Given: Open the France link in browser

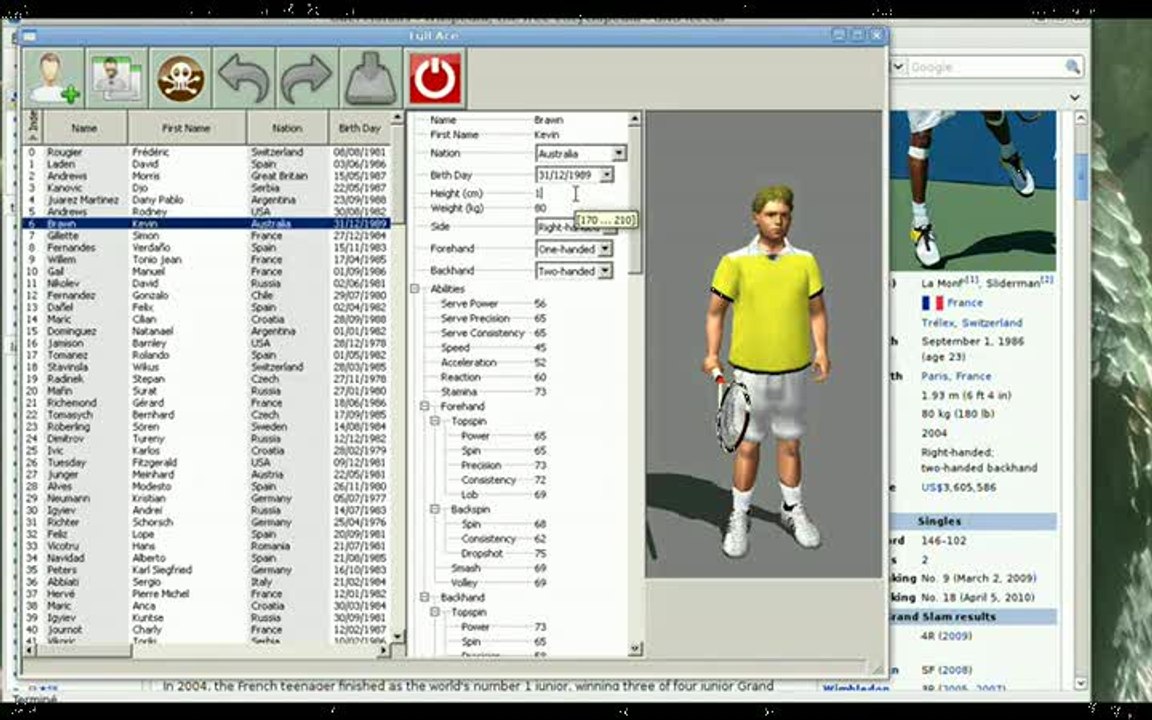Looking at the screenshot, I should click(965, 303).
